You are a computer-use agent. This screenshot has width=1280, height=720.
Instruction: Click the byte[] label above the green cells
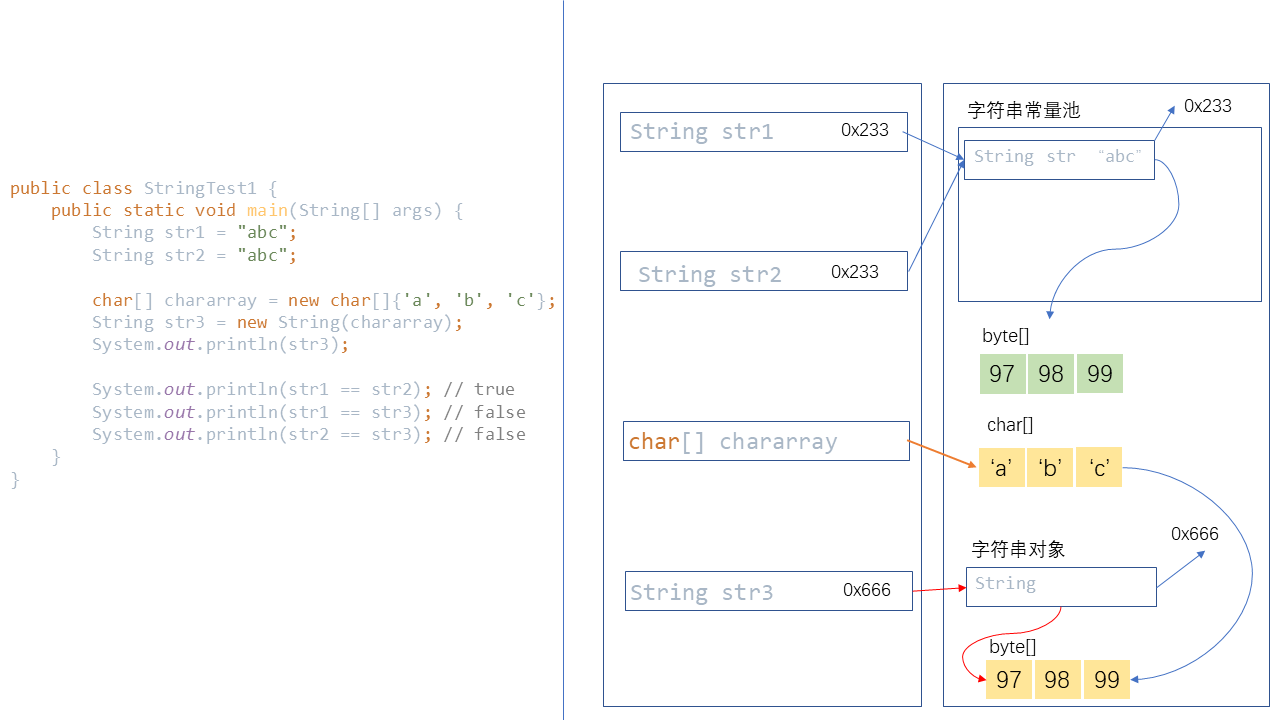(1005, 336)
